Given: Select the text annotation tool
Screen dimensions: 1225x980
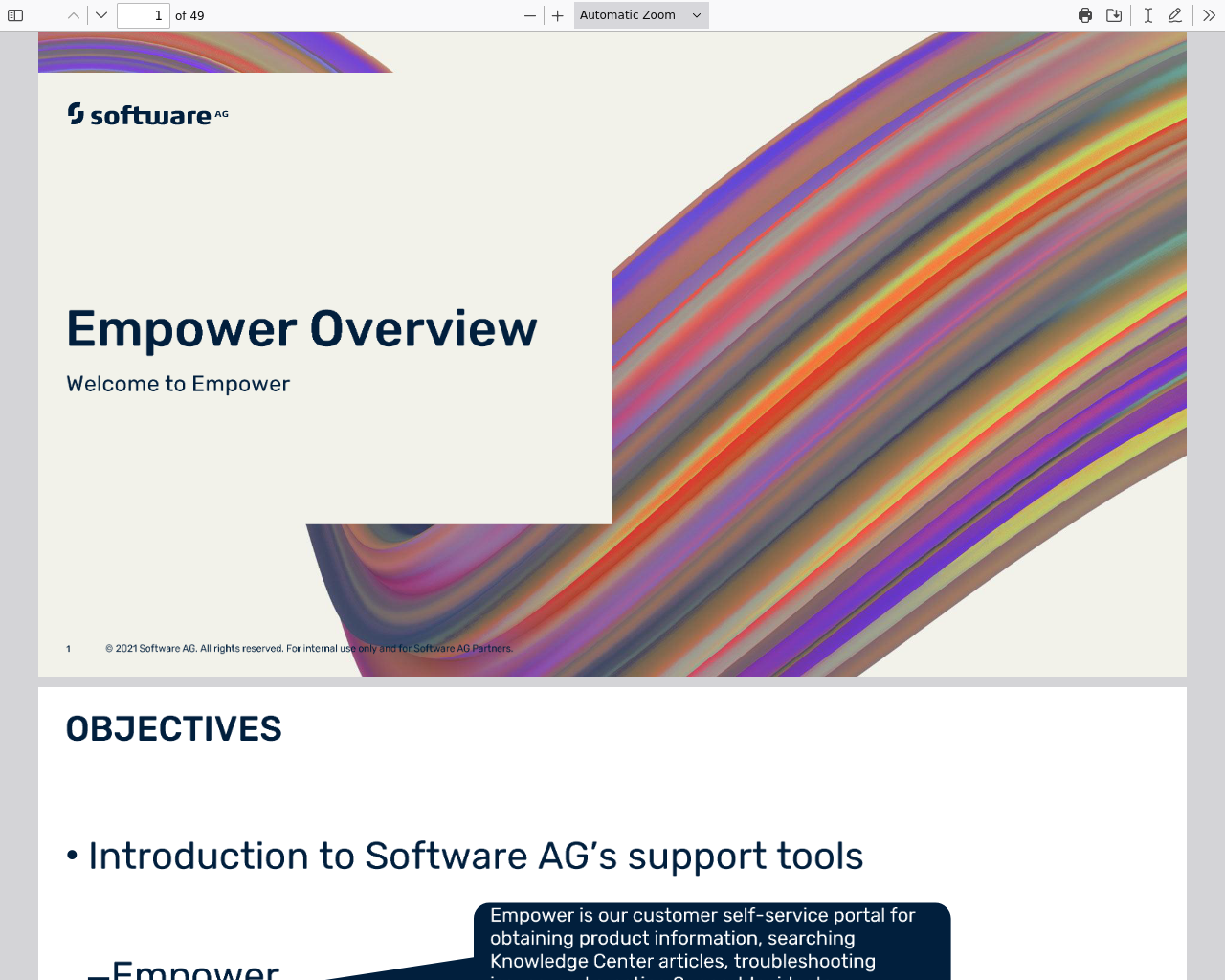Looking at the screenshot, I should pos(1147,15).
